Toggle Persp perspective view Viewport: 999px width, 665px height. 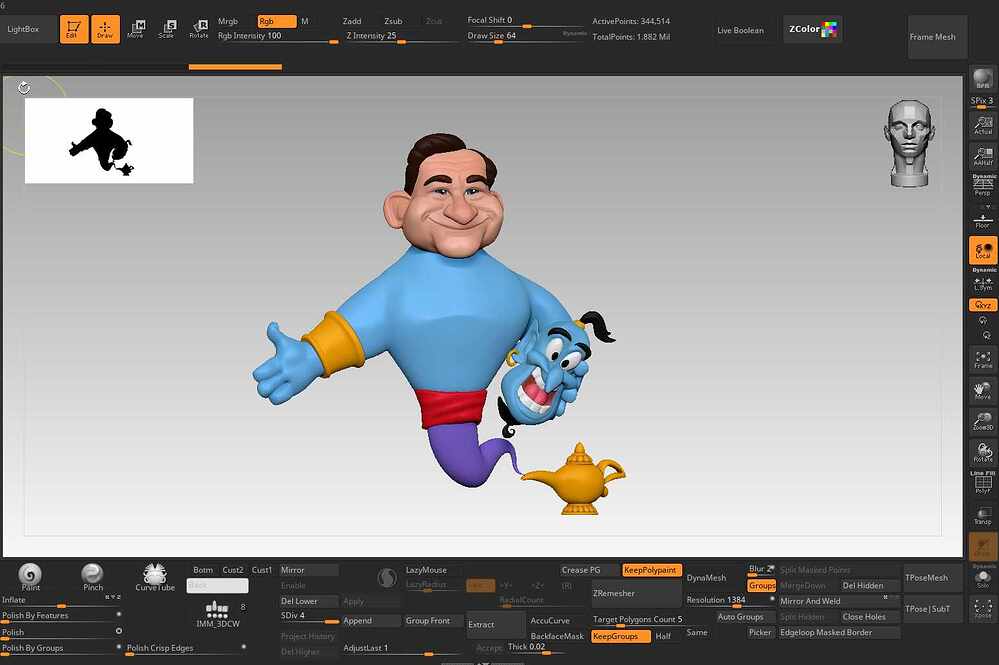point(983,186)
